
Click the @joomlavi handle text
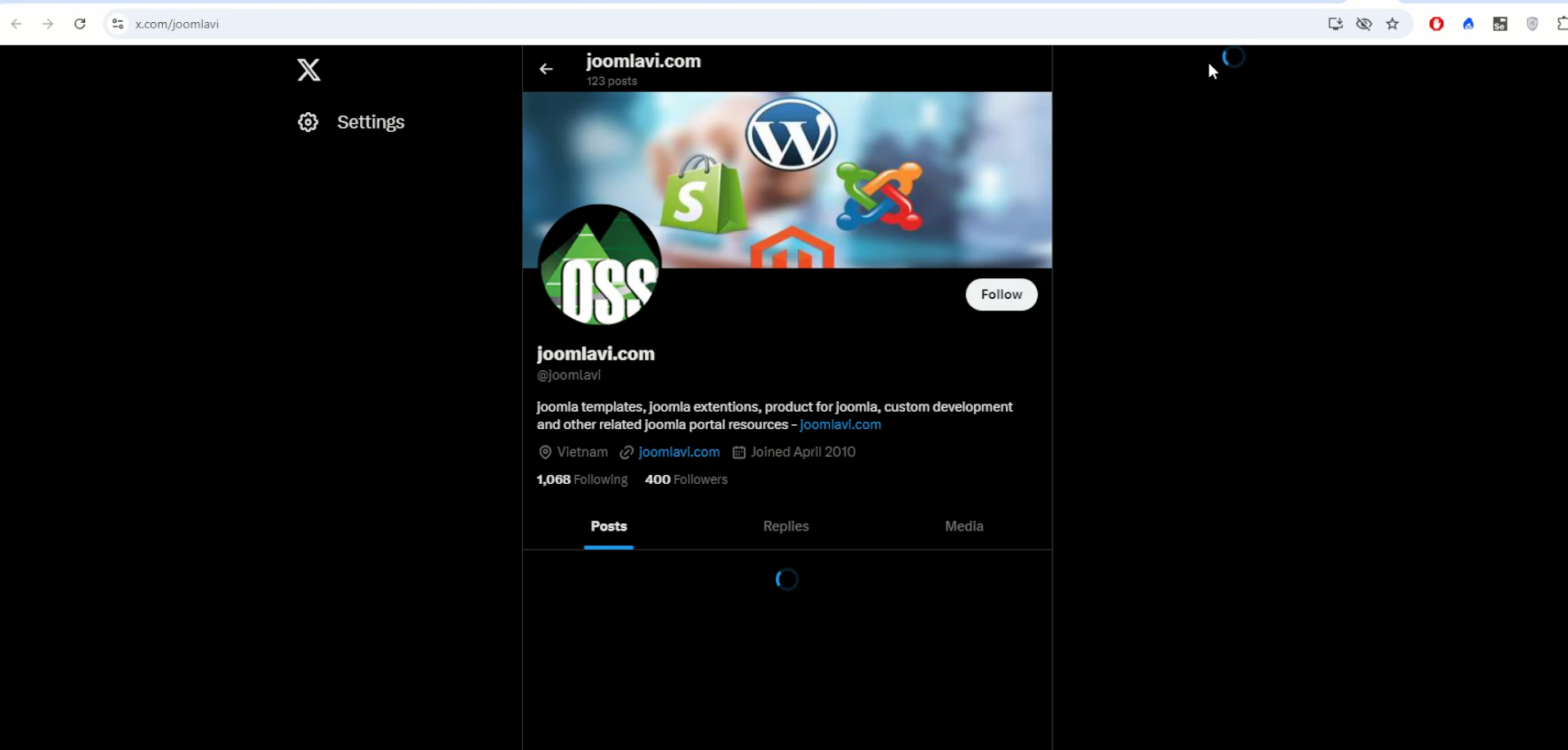(x=569, y=375)
